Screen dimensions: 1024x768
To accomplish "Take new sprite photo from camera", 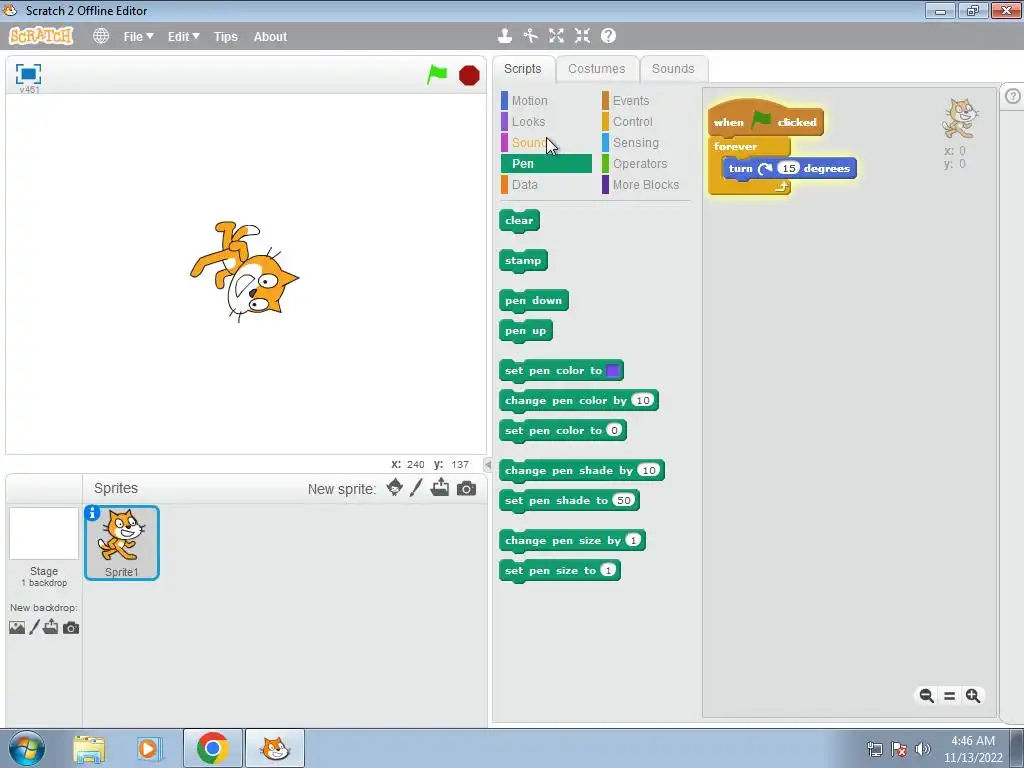I will [466, 488].
